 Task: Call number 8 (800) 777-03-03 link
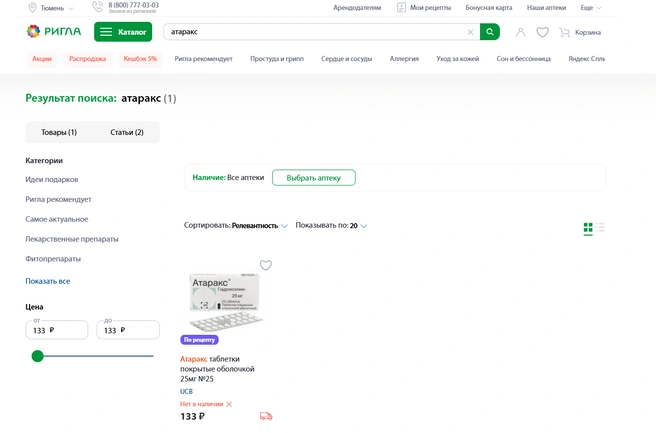(133, 5)
